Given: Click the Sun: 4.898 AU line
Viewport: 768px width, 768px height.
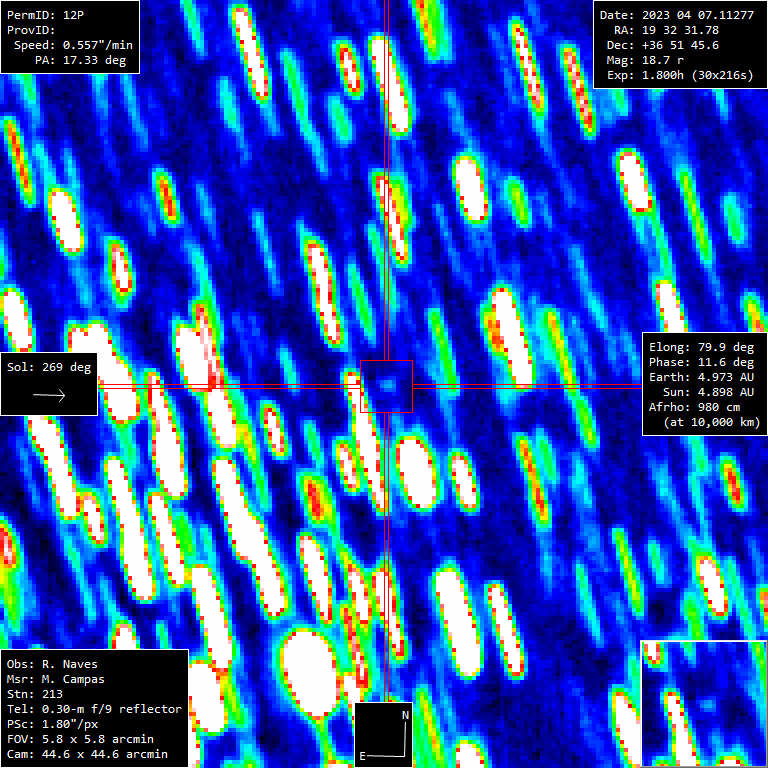Looking at the screenshot, I should point(708,392).
